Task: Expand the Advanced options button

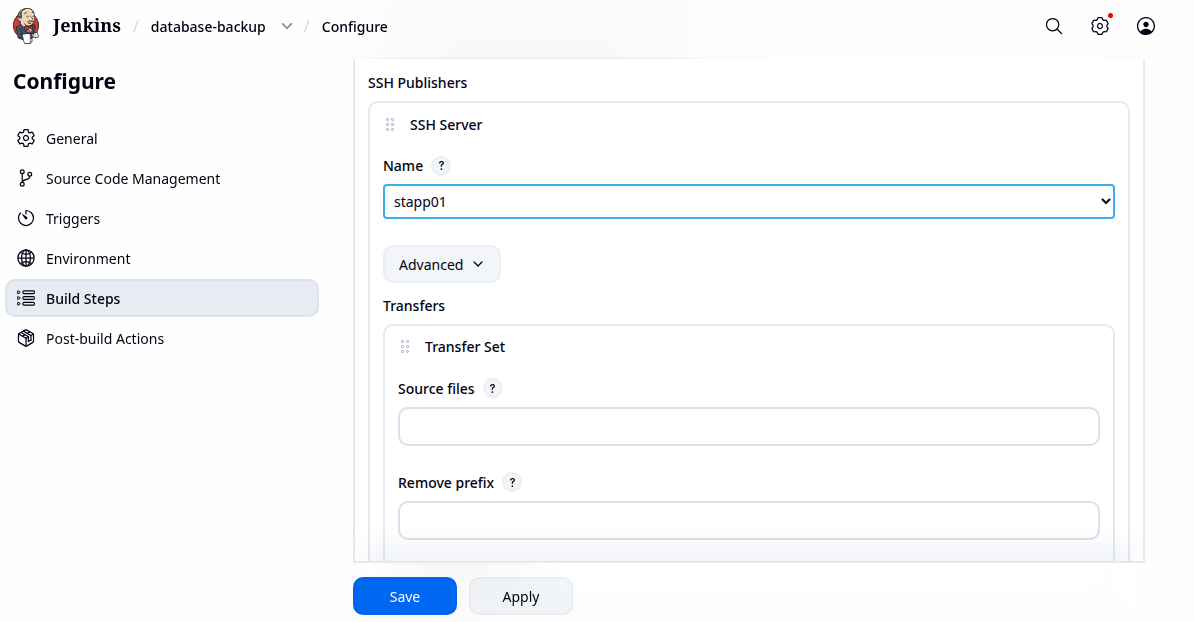Action: 442,264
